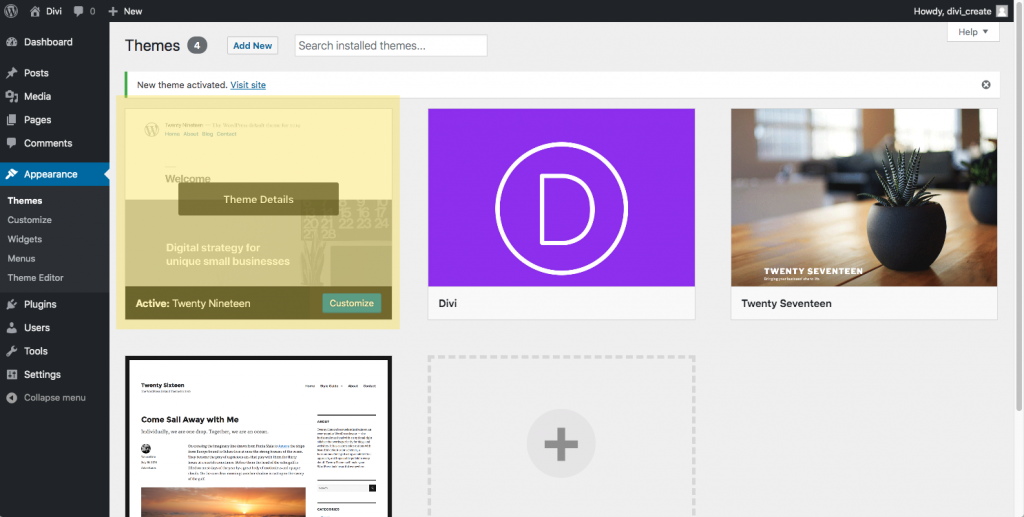
Task: Open the Pages menu label
Action: tap(37, 120)
